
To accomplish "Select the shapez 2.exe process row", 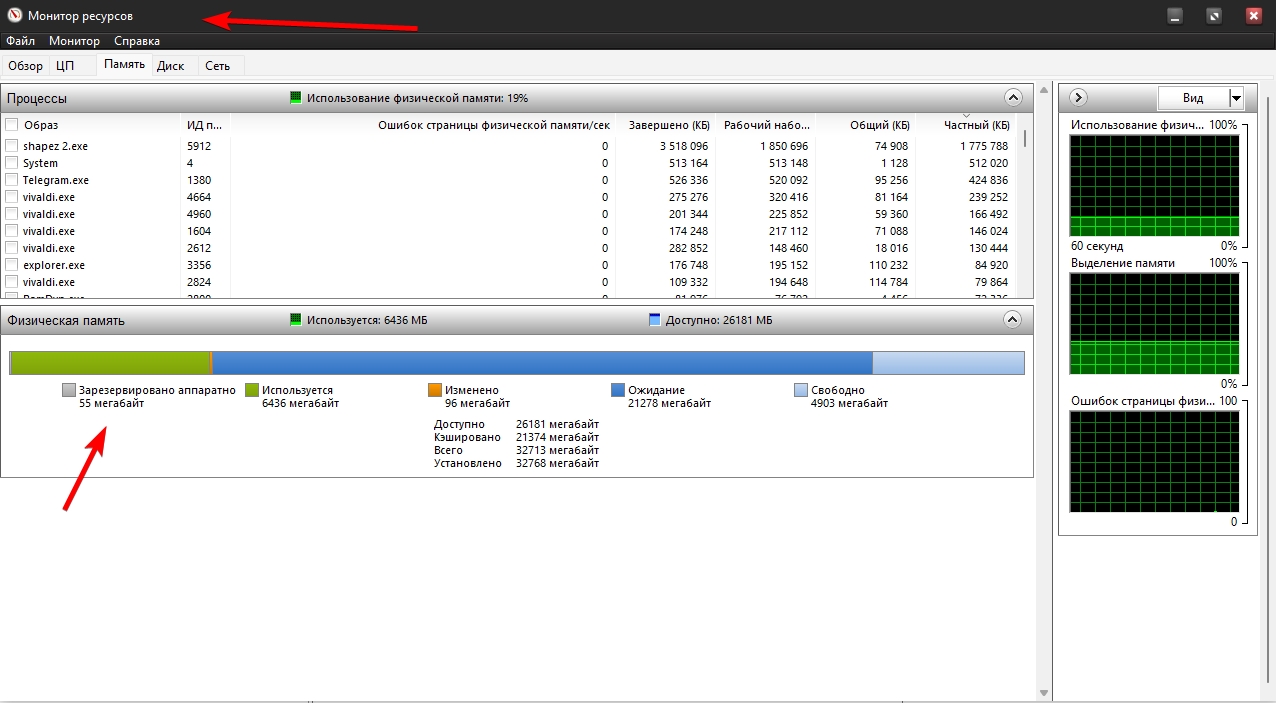I will (510, 146).
